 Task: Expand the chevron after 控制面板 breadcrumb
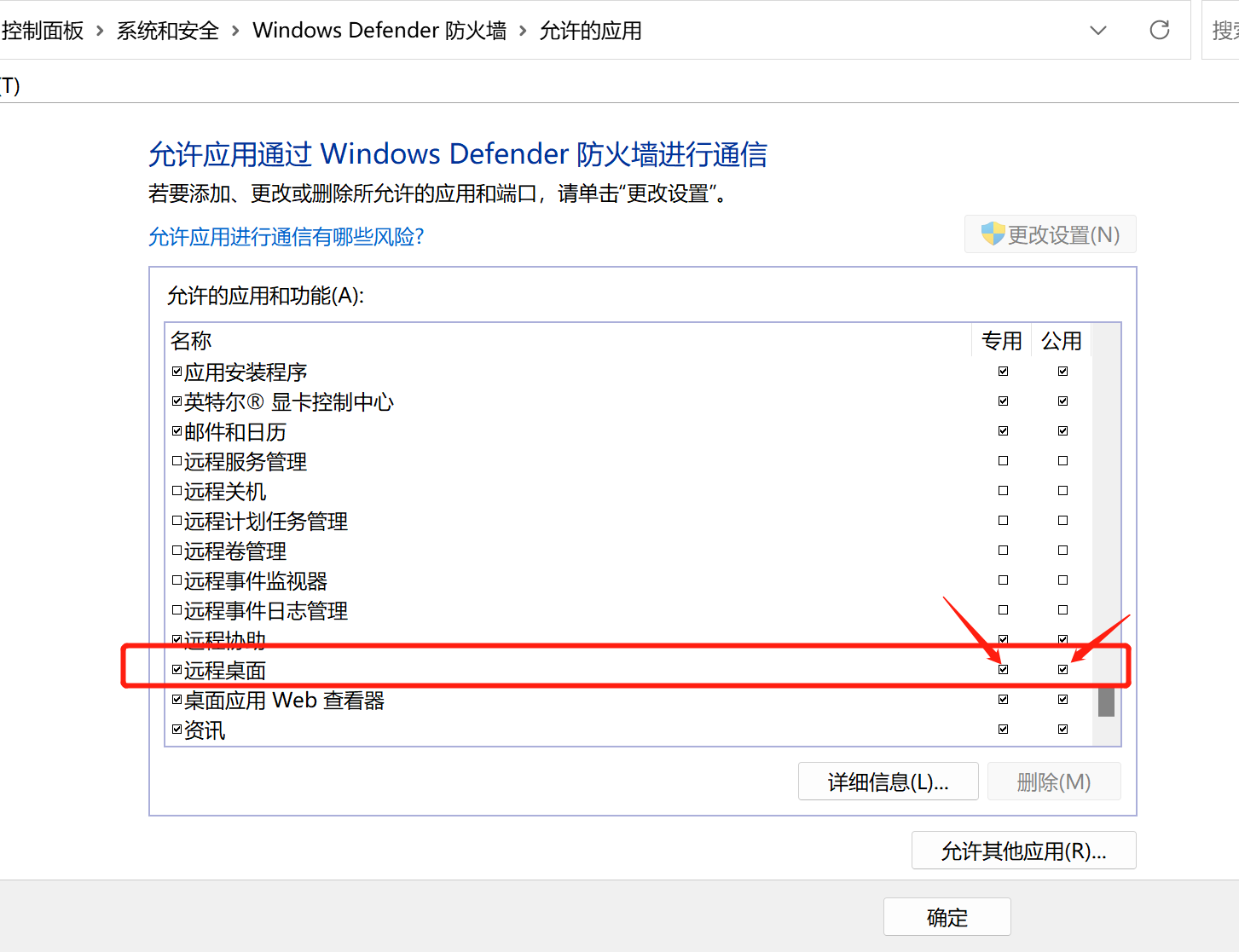[x=100, y=31]
